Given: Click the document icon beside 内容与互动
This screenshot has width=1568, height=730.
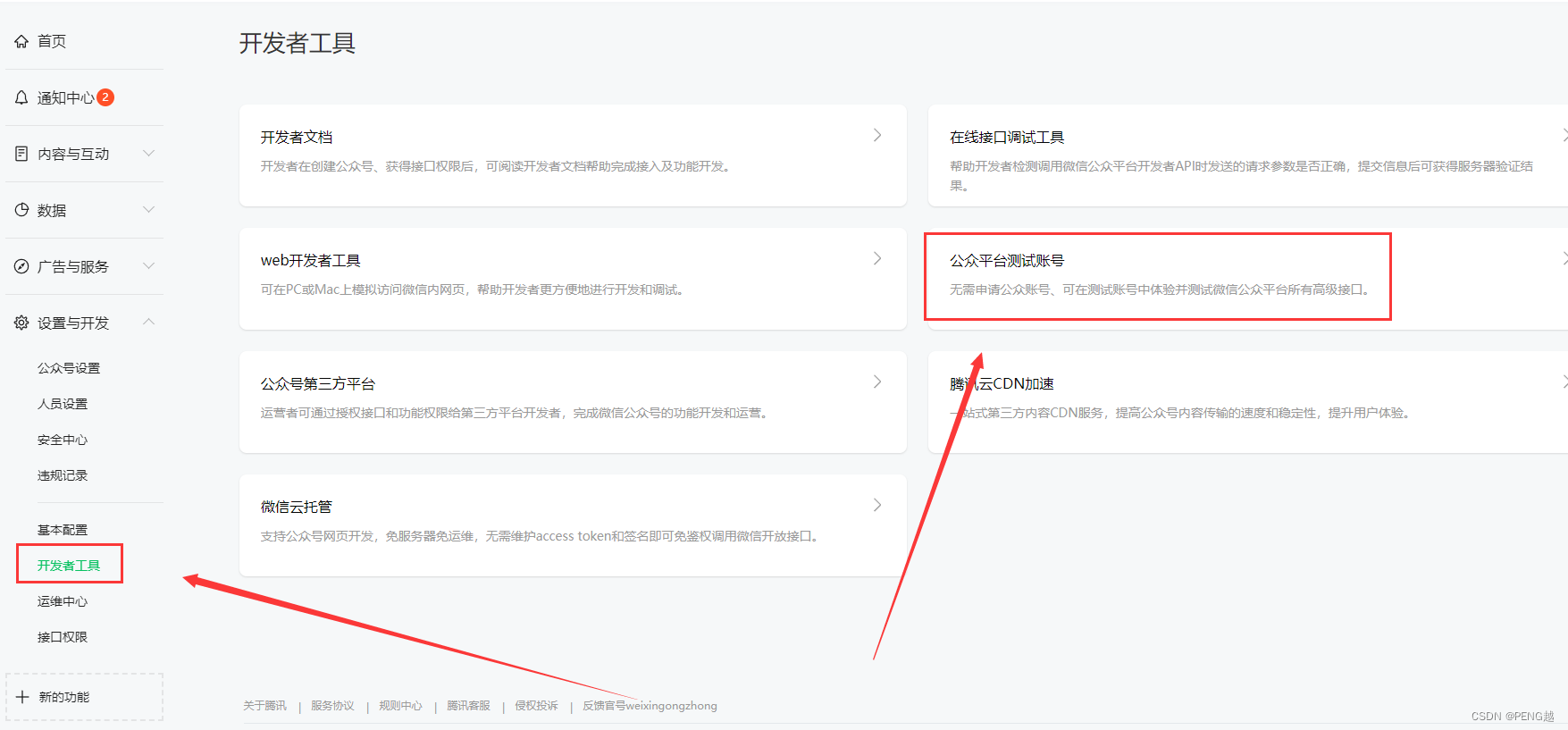Looking at the screenshot, I should pyautogui.click(x=21, y=154).
